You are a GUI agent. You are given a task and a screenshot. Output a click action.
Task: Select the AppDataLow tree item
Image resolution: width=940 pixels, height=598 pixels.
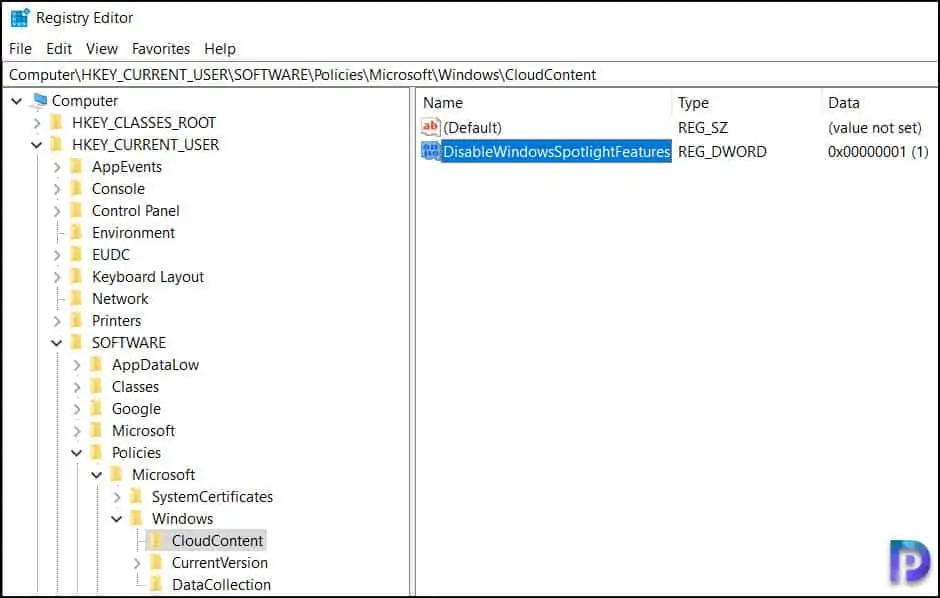click(x=155, y=365)
